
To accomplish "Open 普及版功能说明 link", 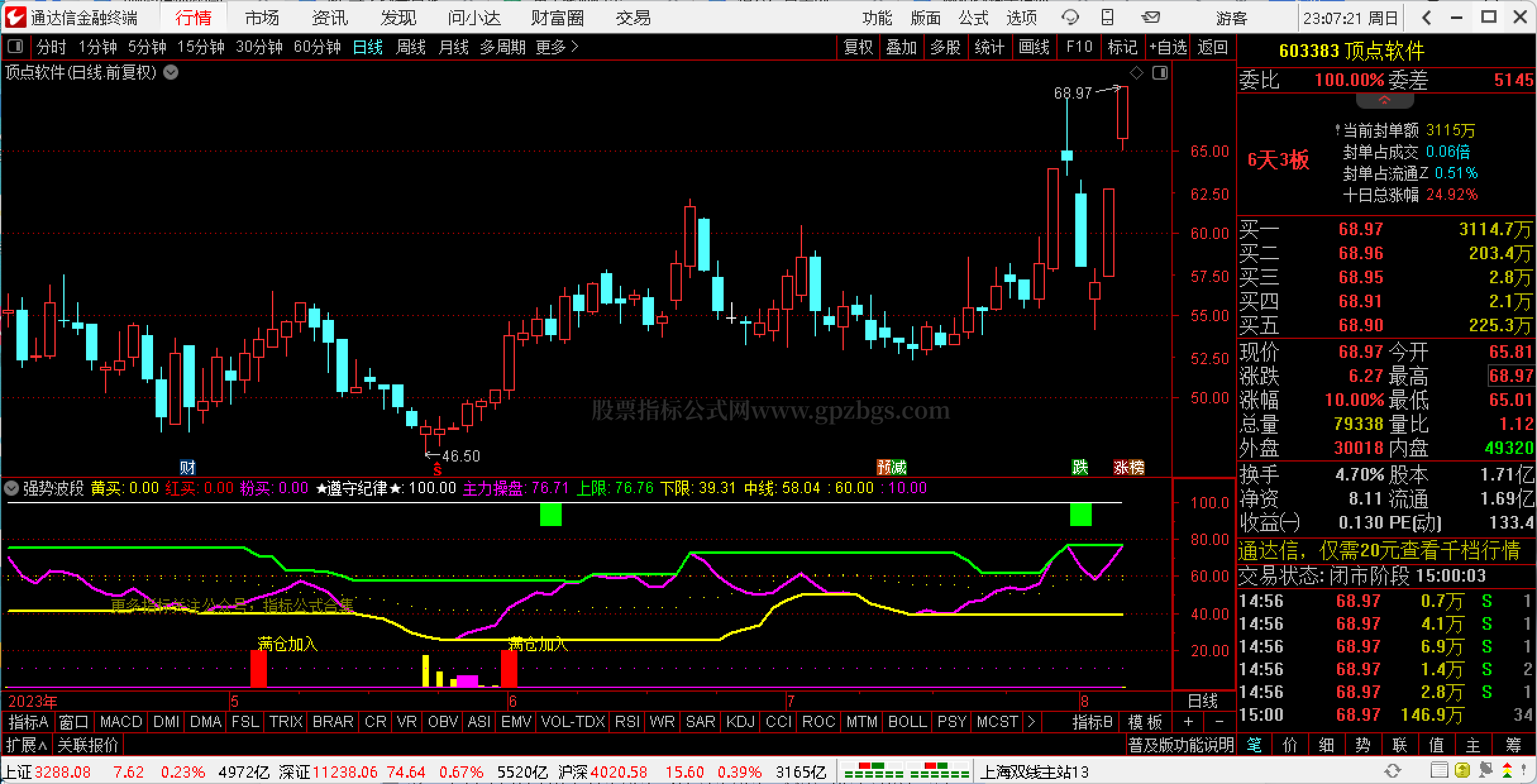I will 1181,745.
